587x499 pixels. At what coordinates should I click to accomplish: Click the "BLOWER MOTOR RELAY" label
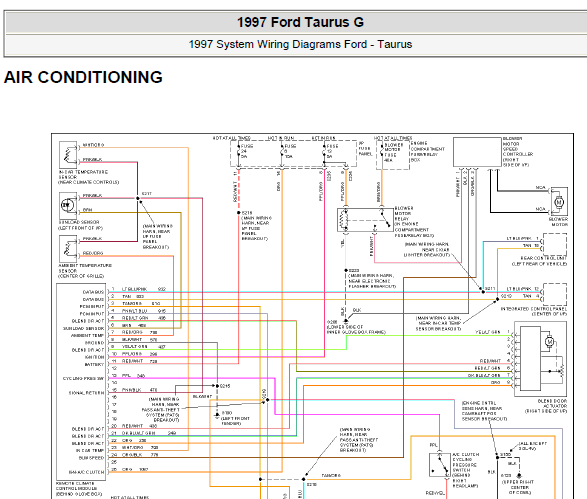405,213
